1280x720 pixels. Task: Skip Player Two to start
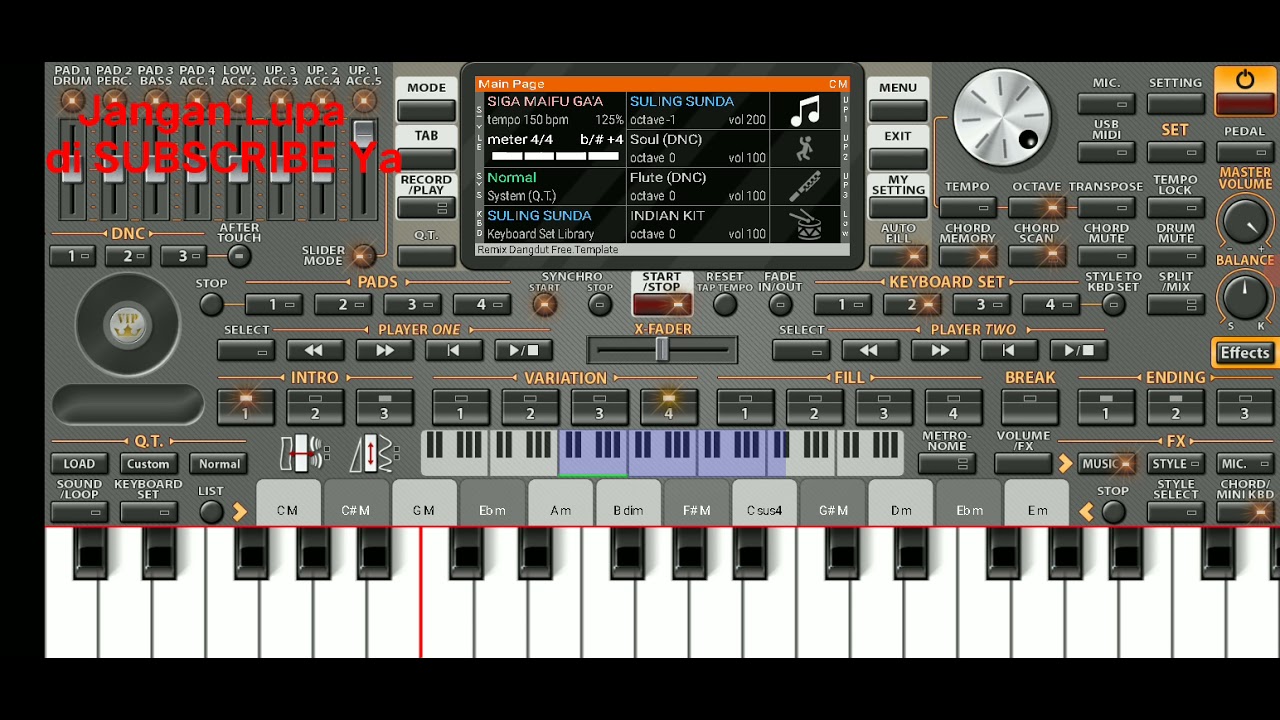tap(1008, 350)
